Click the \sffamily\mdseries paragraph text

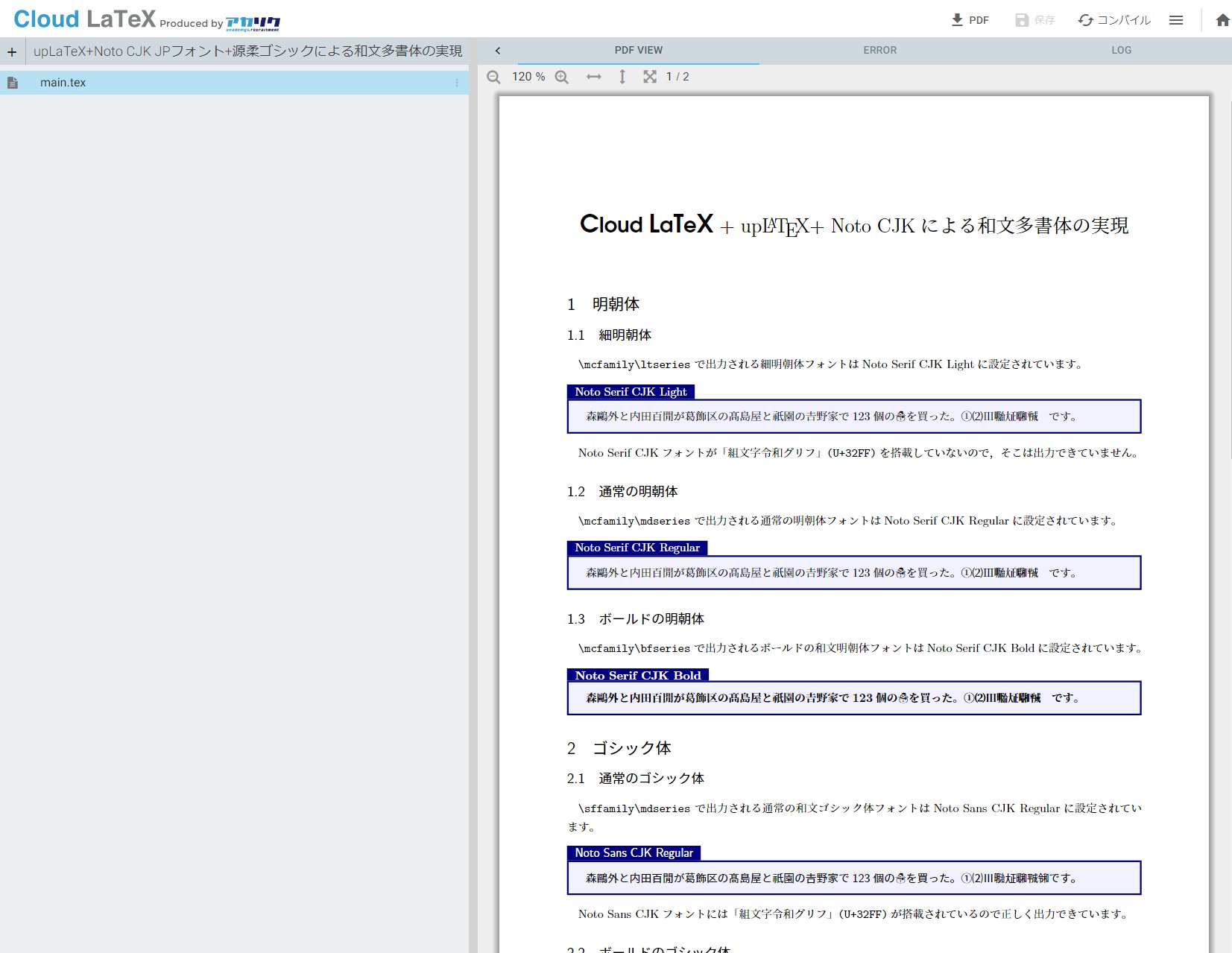coord(854,817)
